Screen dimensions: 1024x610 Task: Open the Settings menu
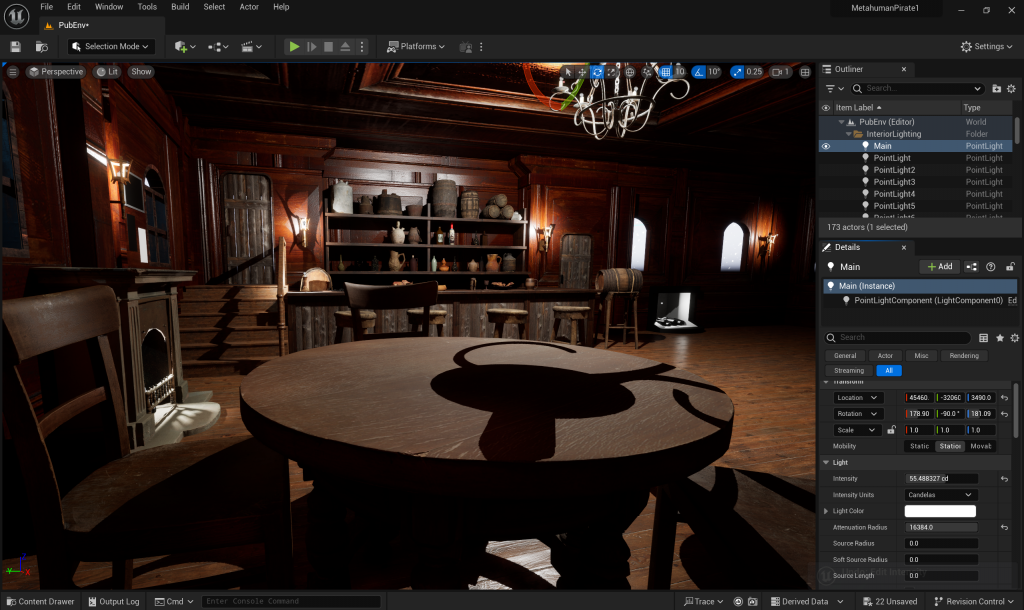click(986, 46)
